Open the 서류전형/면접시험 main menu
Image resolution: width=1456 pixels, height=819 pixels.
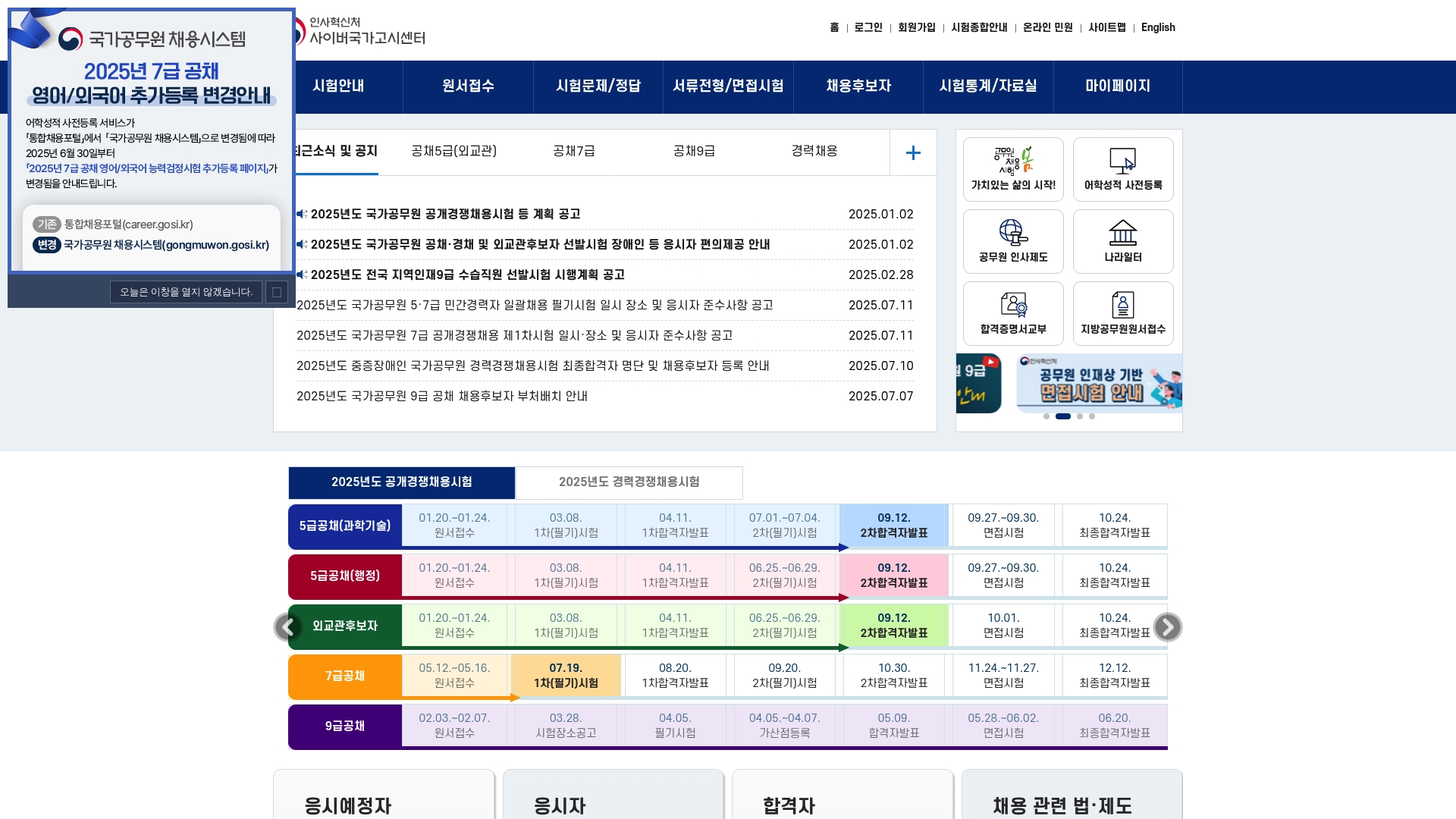point(728,86)
